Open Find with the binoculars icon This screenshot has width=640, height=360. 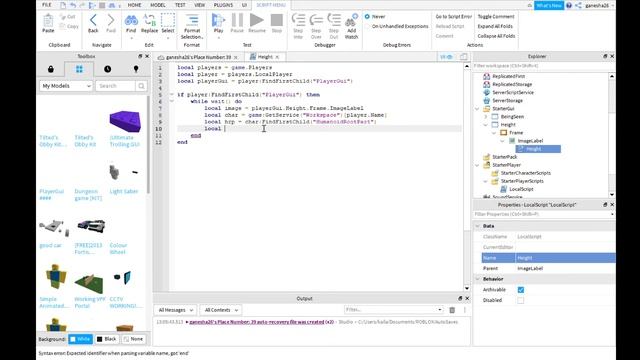131,20
